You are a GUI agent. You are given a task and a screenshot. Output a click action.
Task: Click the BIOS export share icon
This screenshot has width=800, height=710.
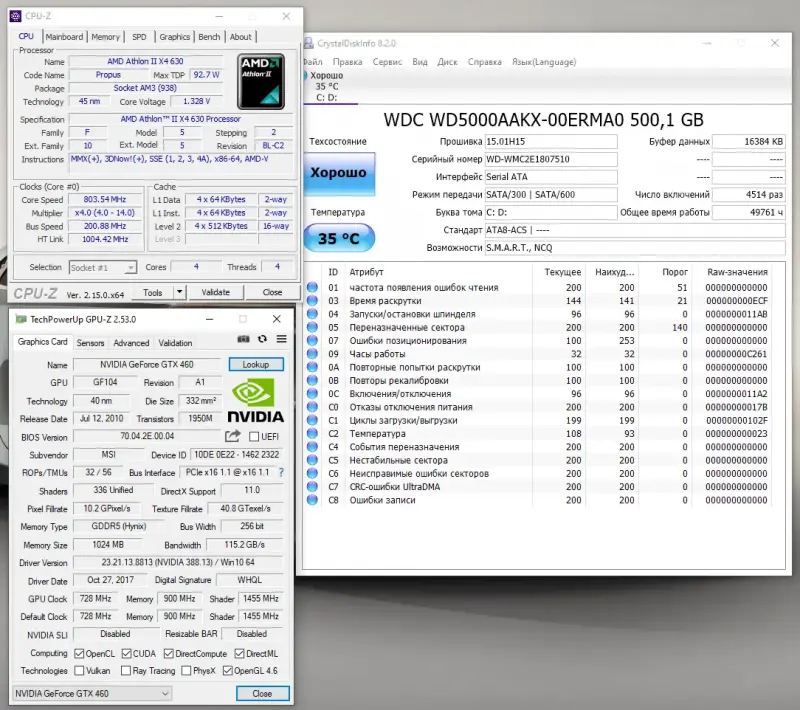233,437
